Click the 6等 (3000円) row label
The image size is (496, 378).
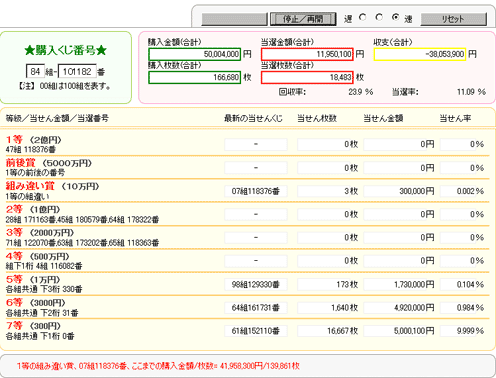click(36, 303)
